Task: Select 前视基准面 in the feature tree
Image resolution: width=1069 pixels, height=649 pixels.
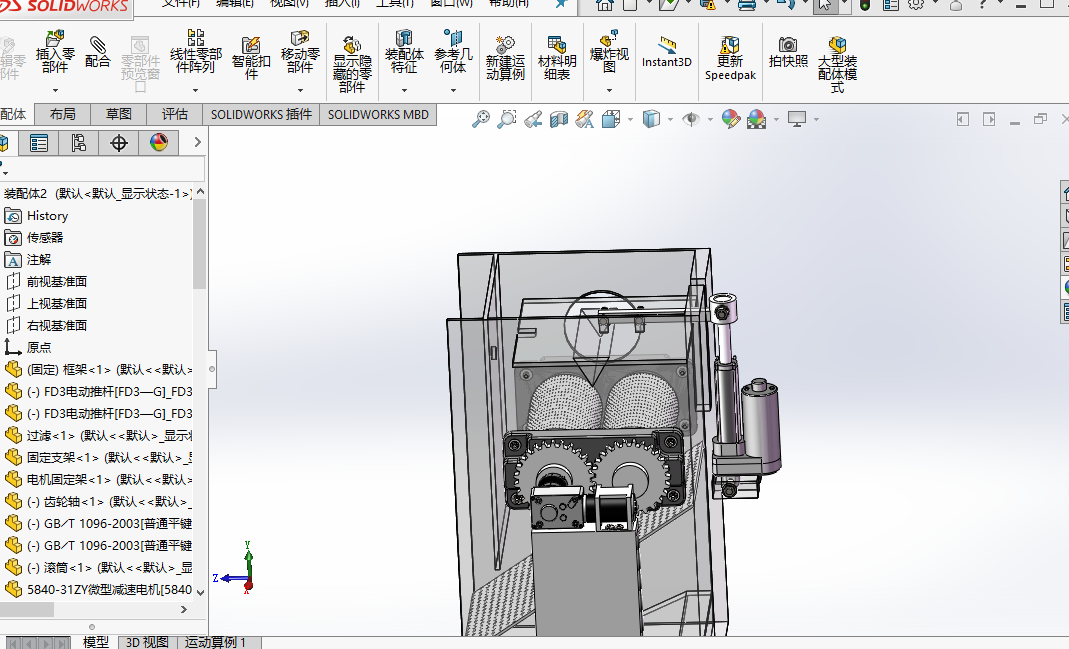Action: coord(56,281)
